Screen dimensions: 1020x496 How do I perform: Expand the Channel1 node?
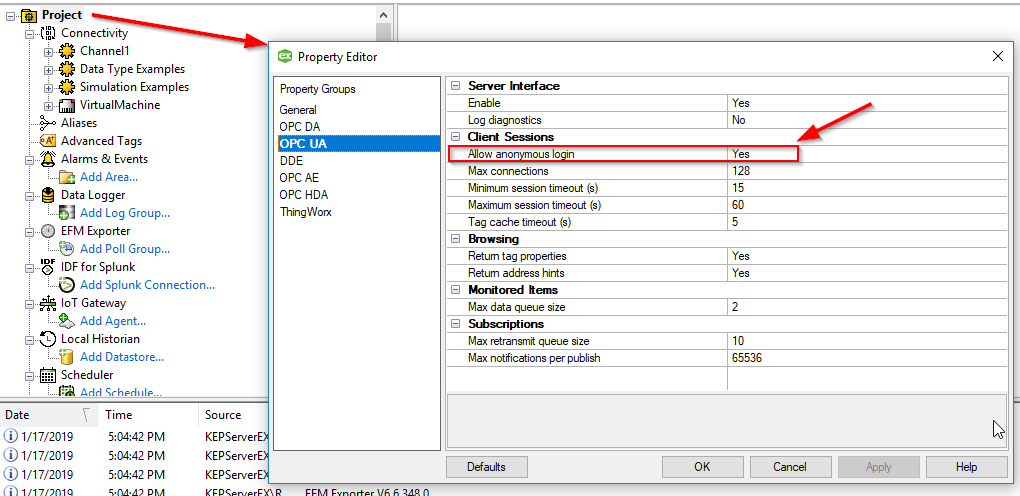[x=48, y=51]
